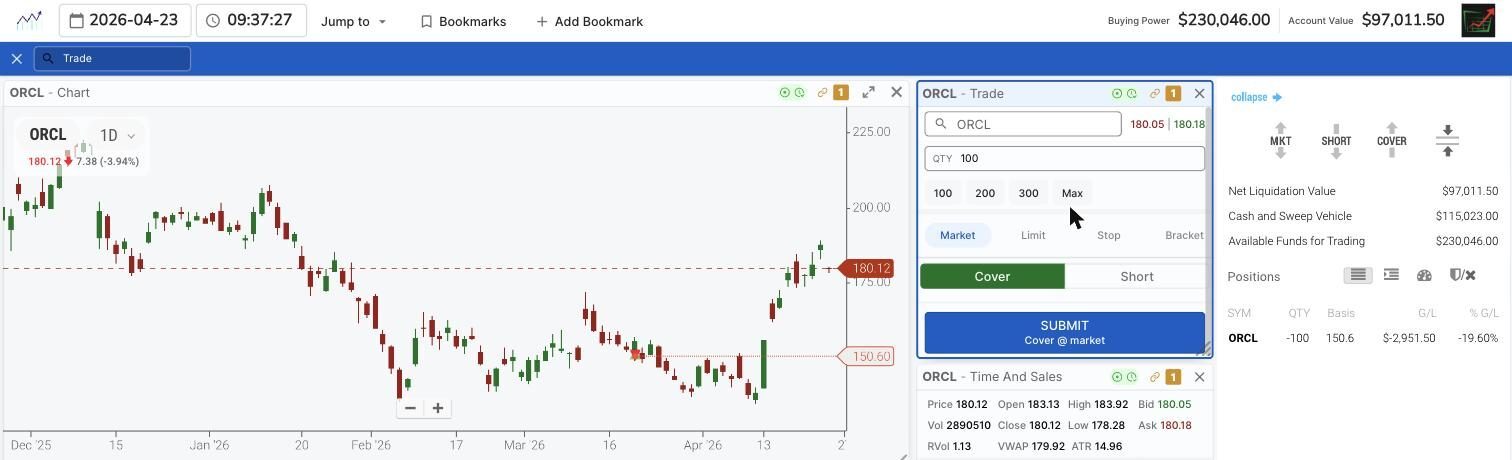This screenshot has width=1512, height=460.
Task: Submit the Cover @ market order
Action: (x=1064, y=333)
